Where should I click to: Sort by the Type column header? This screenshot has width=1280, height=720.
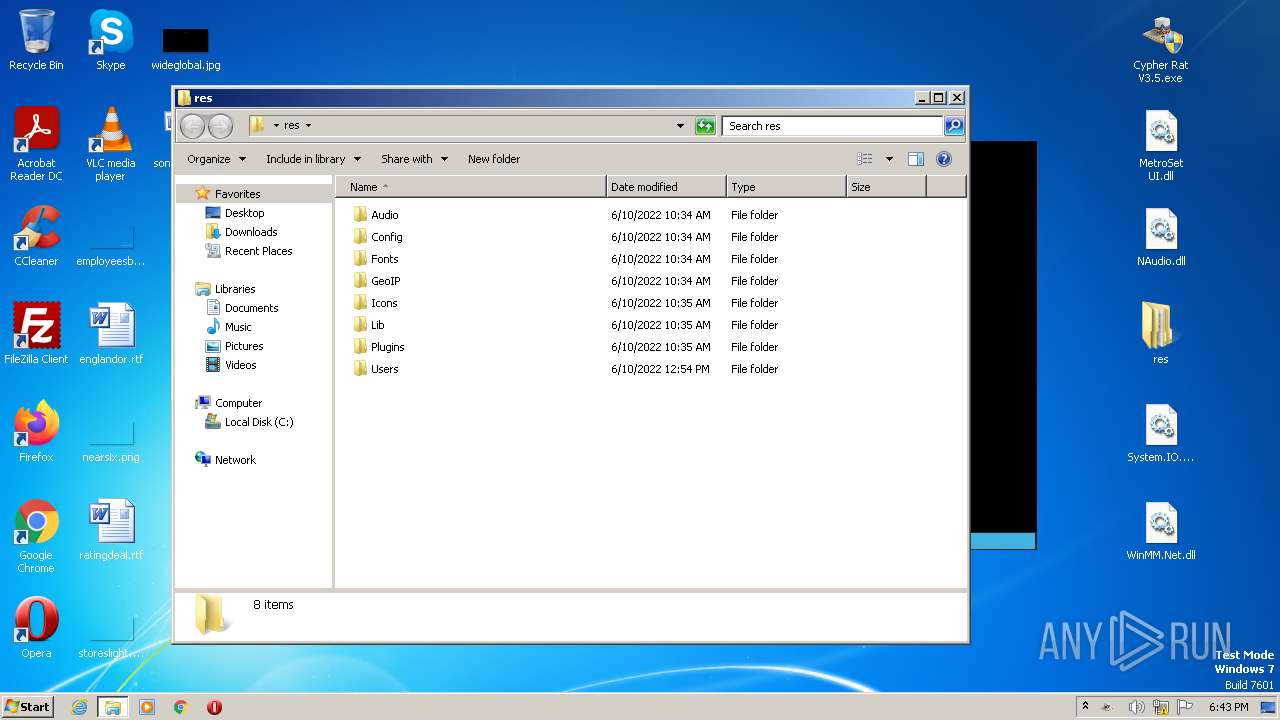pyautogui.click(x=786, y=187)
